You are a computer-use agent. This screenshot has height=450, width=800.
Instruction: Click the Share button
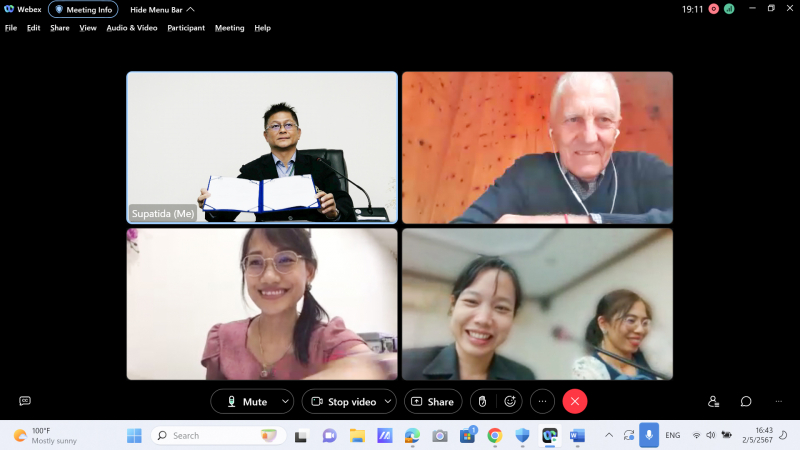point(433,401)
